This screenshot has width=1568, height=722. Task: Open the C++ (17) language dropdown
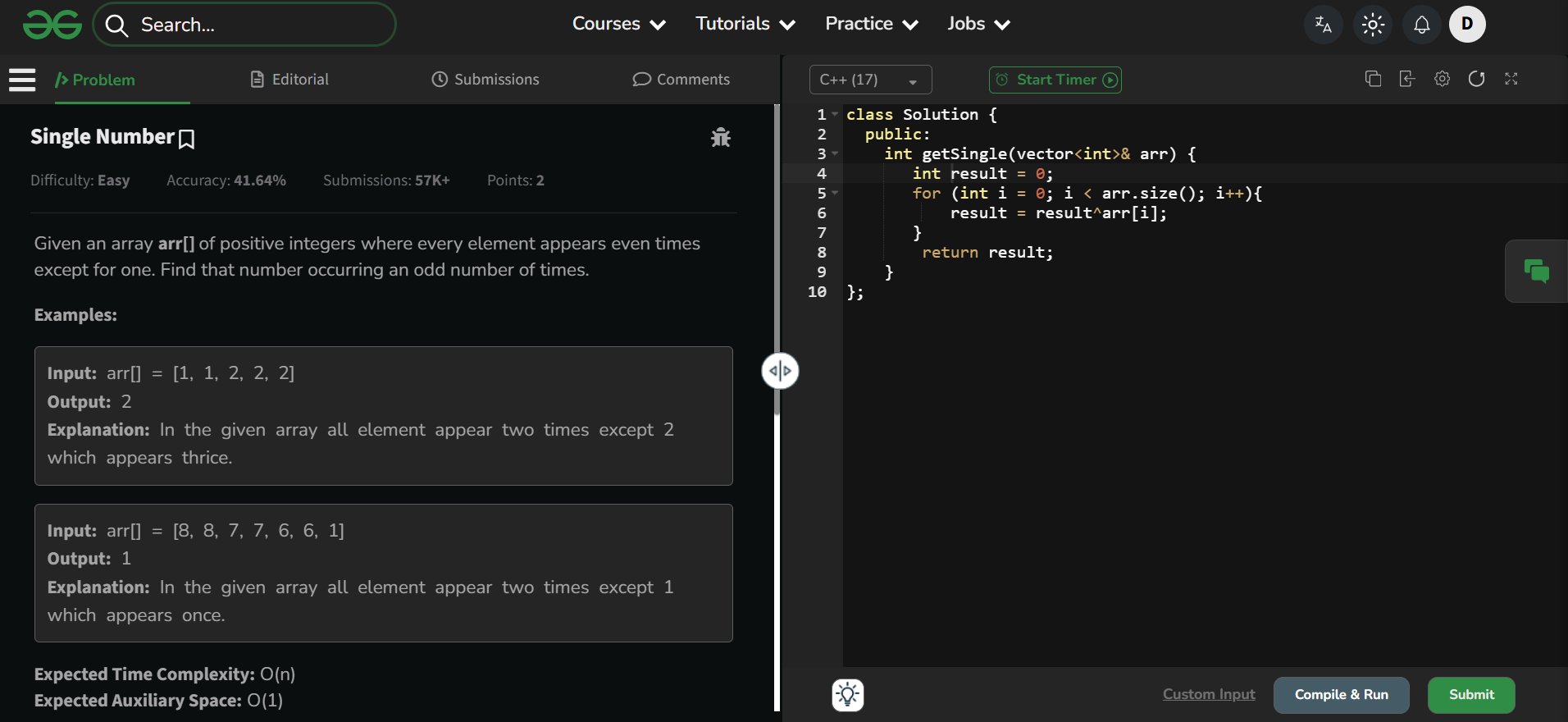(x=870, y=80)
